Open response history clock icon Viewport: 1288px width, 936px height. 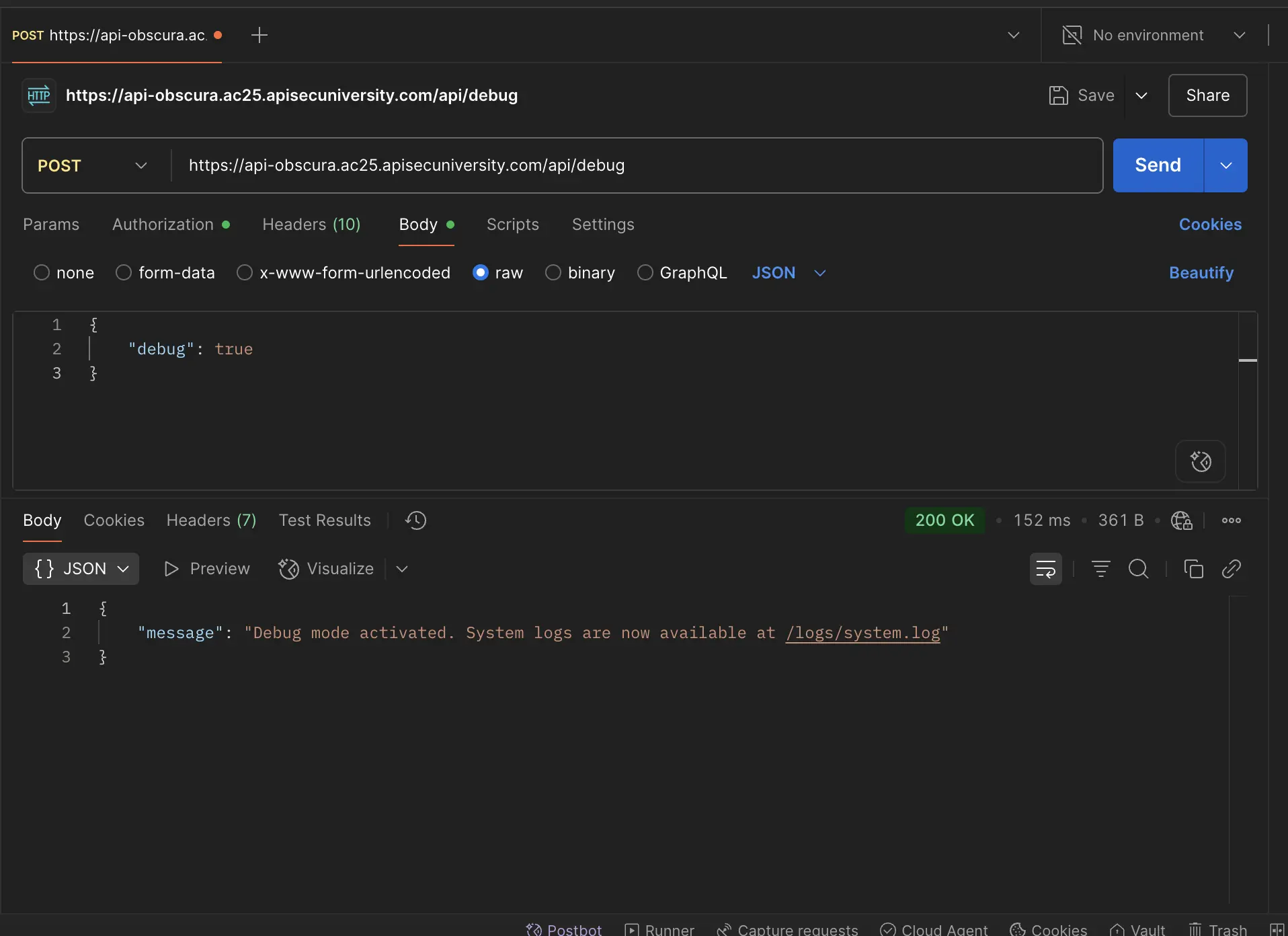point(415,520)
